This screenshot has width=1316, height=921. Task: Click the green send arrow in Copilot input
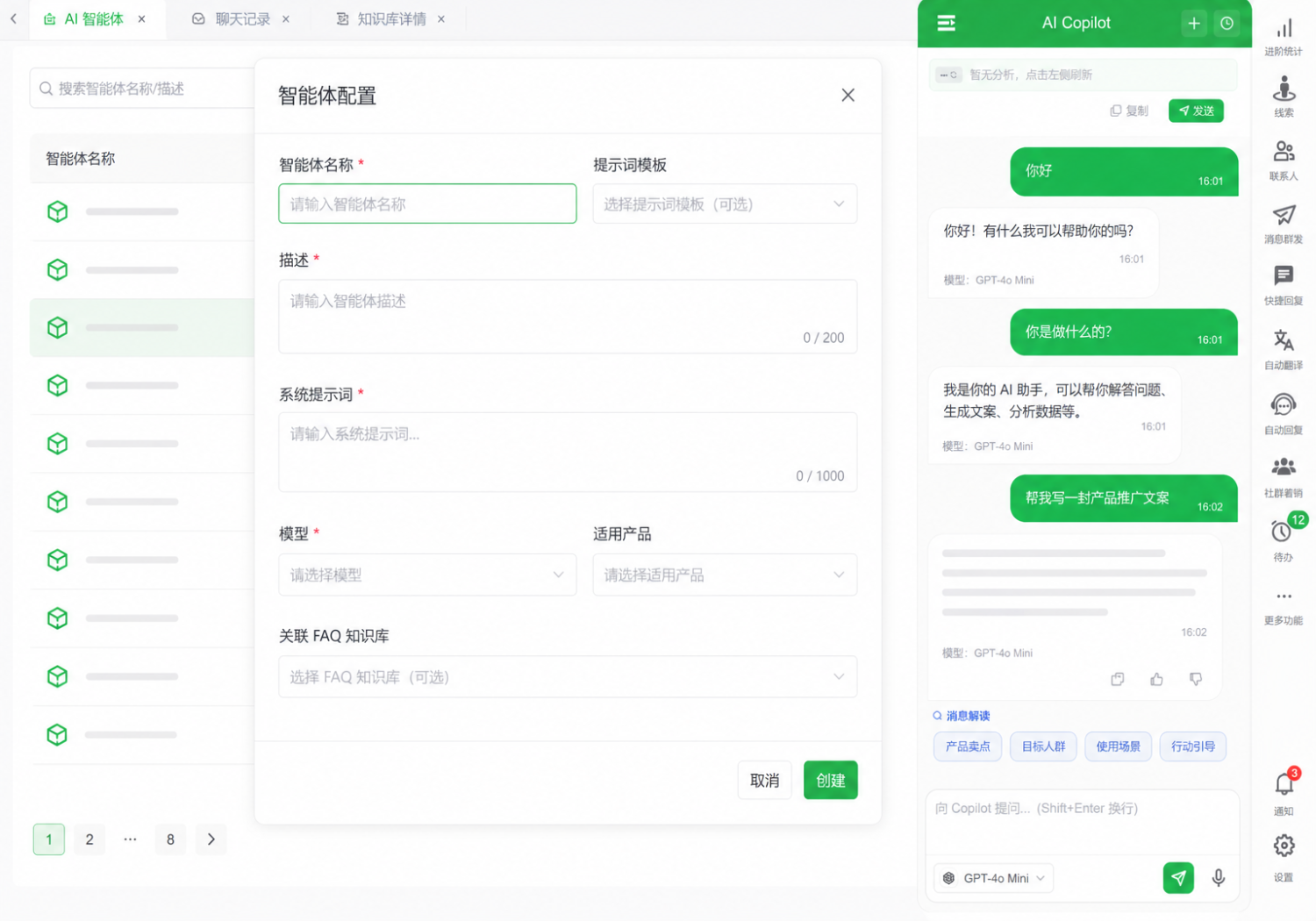click(x=1178, y=877)
